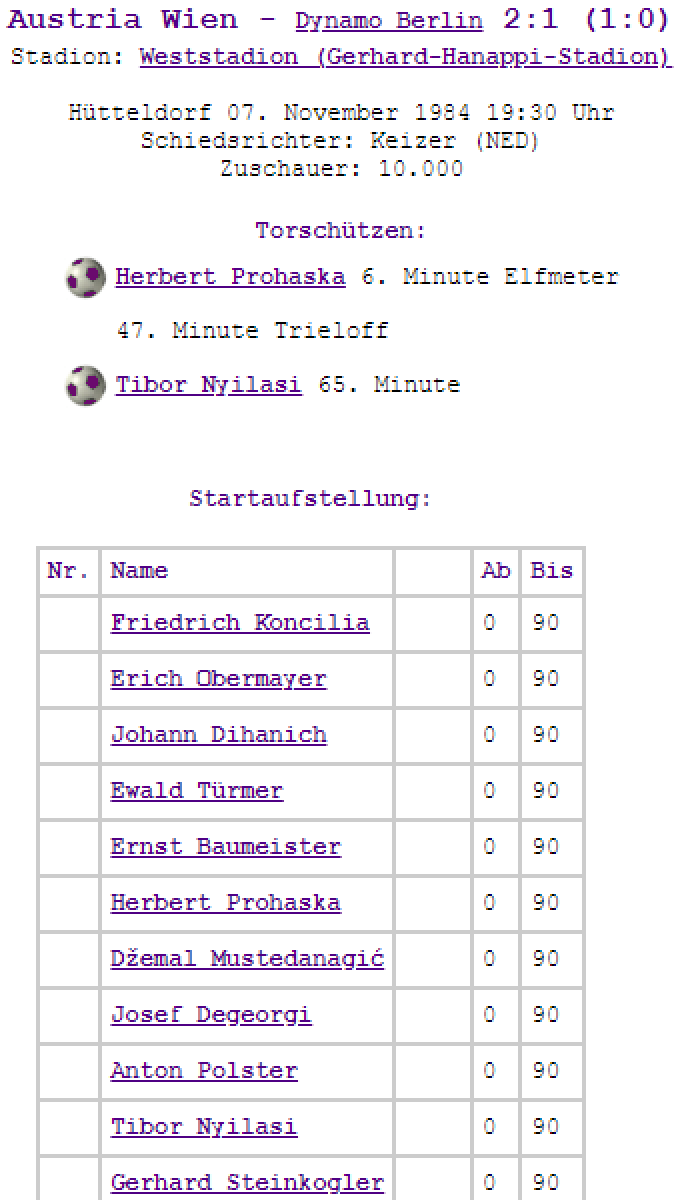
Task: Click the soccer ball icon beside Herbert Prohaska's goal
Action: (x=85, y=277)
